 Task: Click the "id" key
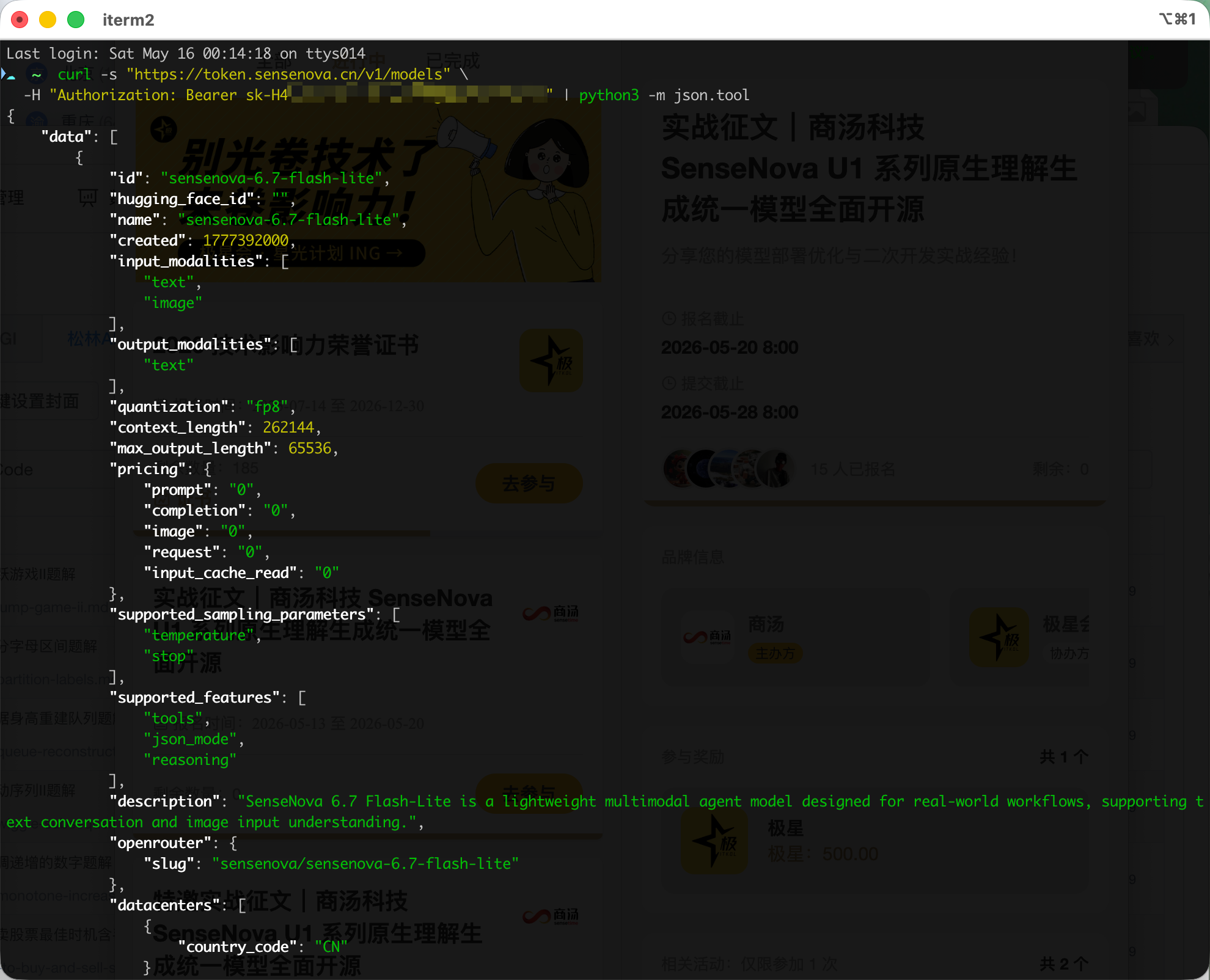coord(126,178)
